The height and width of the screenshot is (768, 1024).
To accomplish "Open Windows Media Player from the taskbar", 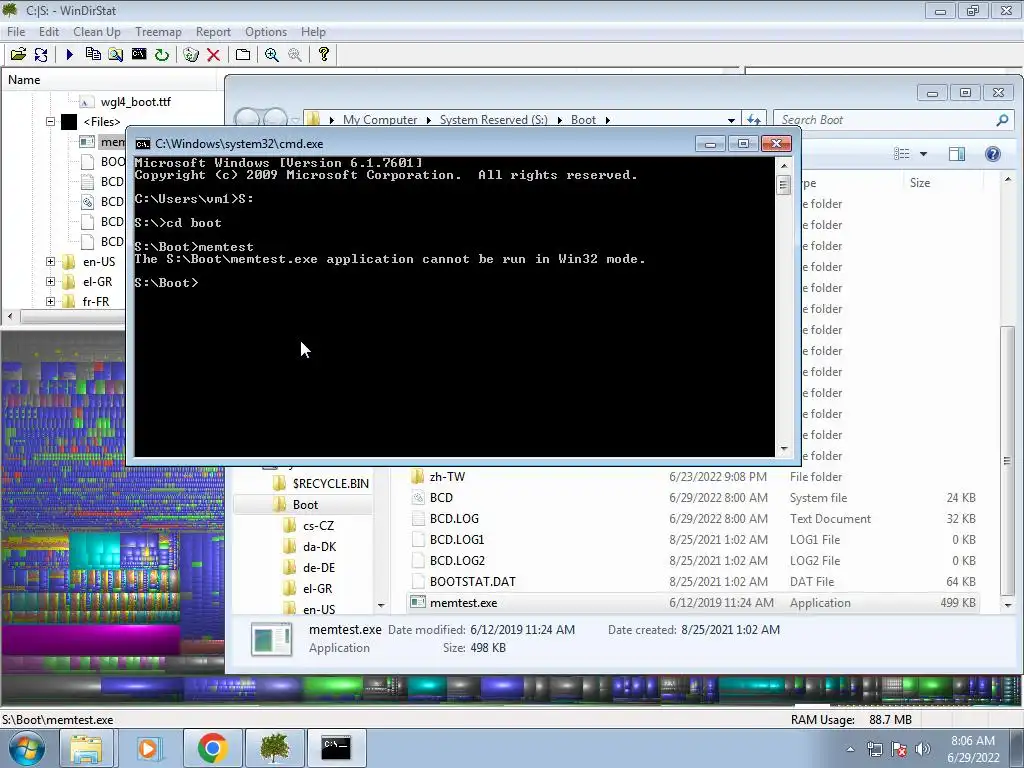I will 148,748.
